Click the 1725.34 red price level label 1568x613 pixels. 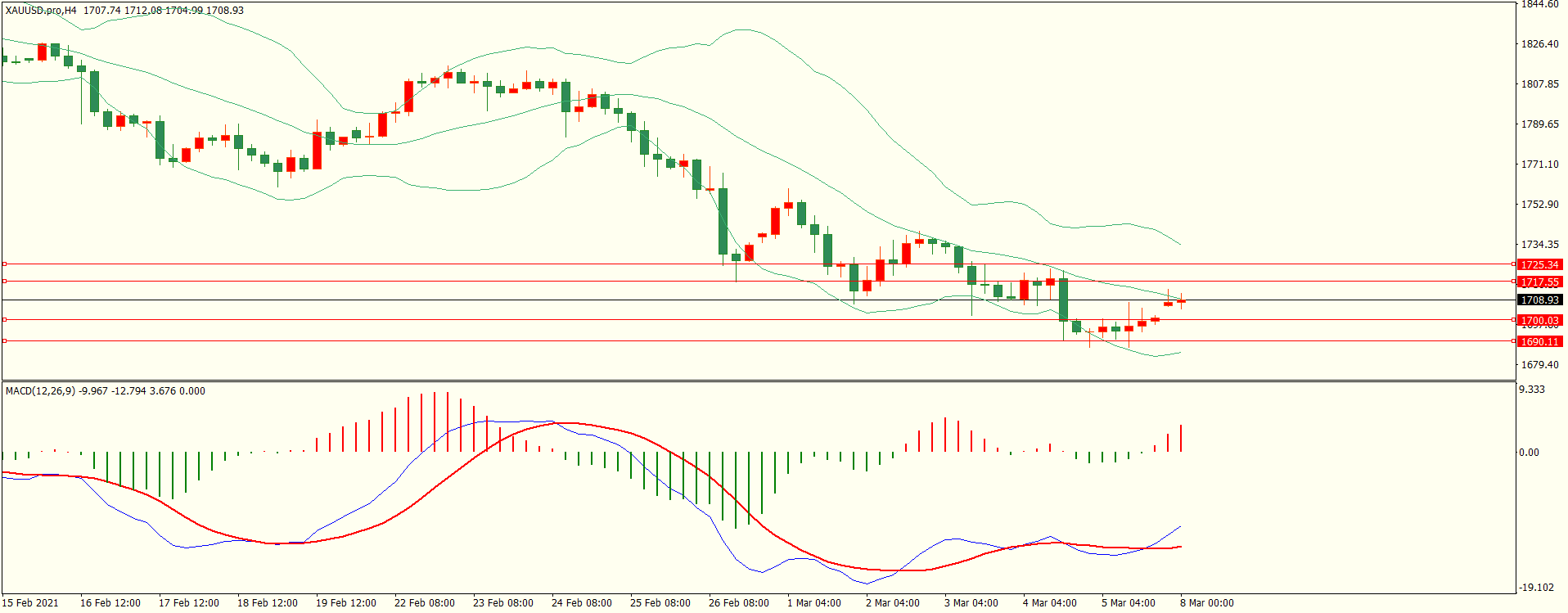point(1539,264)
